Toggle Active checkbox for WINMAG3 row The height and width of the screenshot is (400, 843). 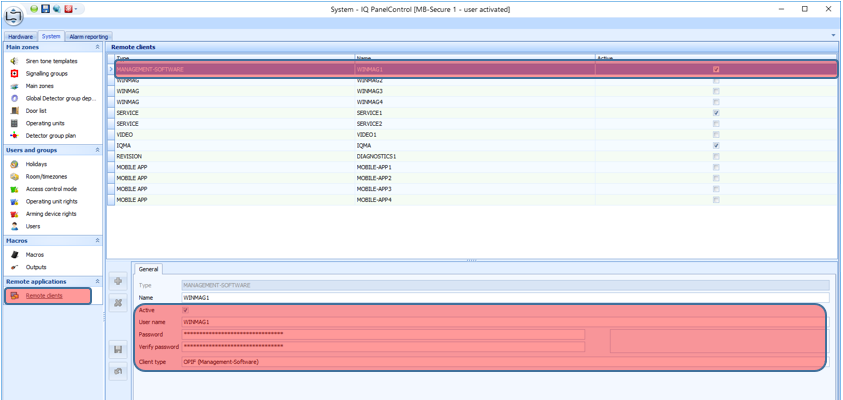716,91
